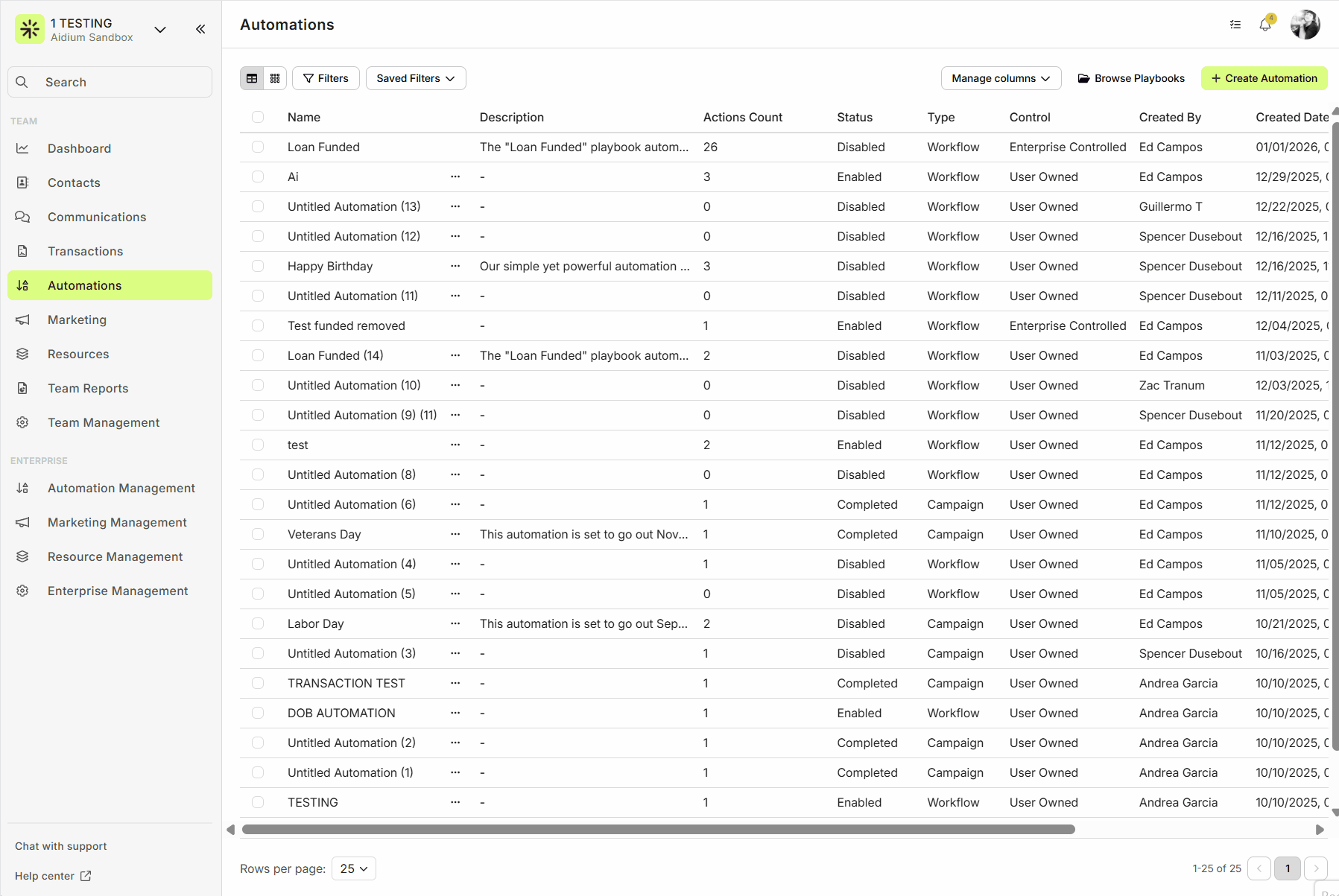Open the notifications bell
Screen dimensions: 1339x896
tap(1264, 24)
